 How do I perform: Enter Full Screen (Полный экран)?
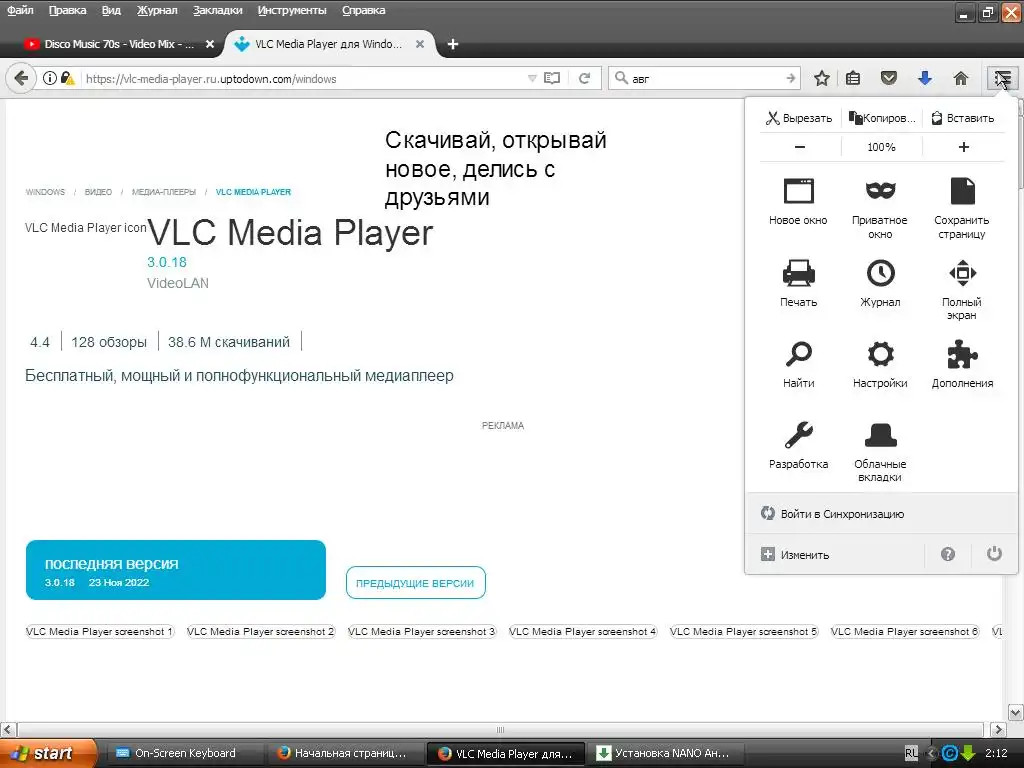point(962,289)
